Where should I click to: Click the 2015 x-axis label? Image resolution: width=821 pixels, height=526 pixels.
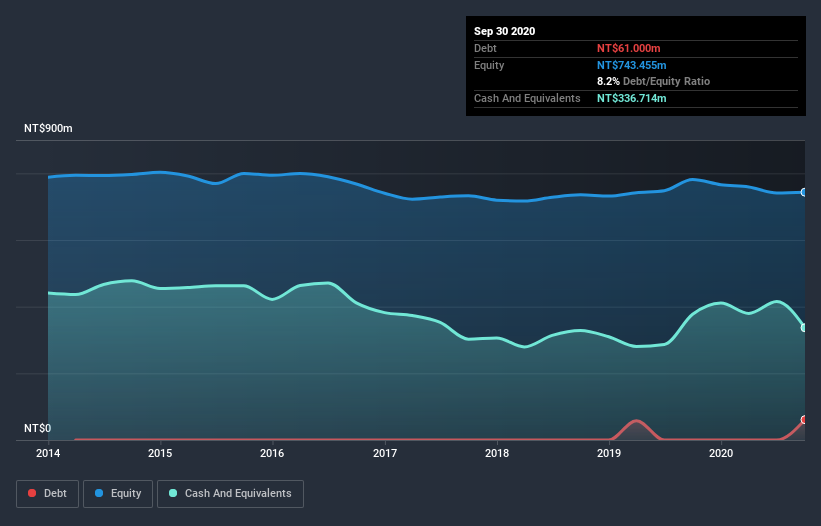point(160,453)
